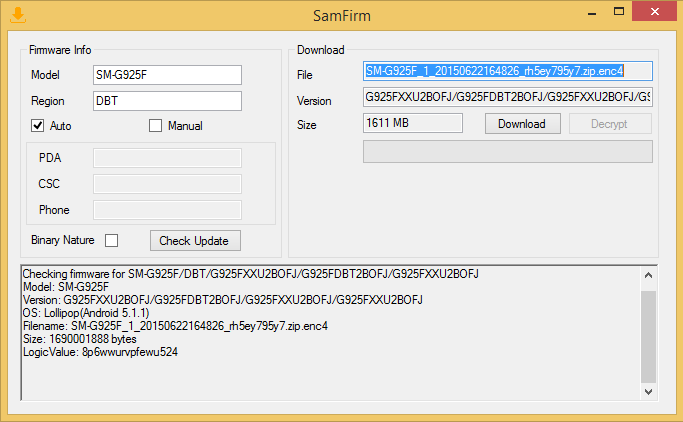Image resolution: width=683 pixels, height=422 pixels.
Task: Click the Check Update button
Action: [195, 240]
